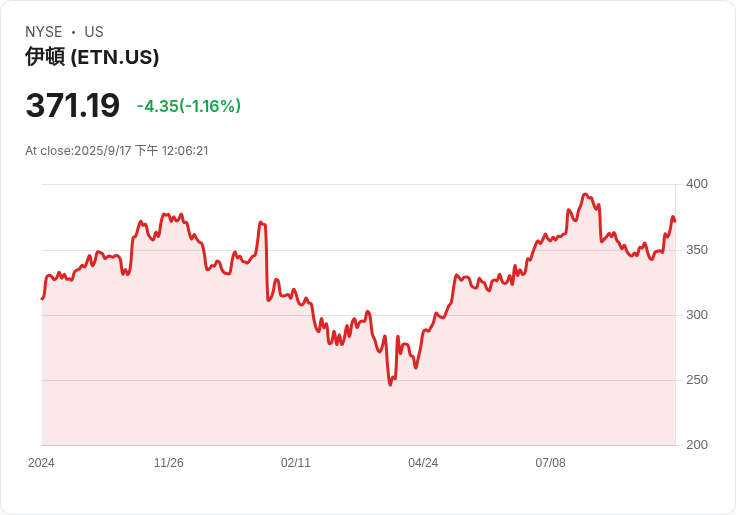Screen dimensions: 736x515
Task: Click the 350 y-axis label
Action: [696, 250]
